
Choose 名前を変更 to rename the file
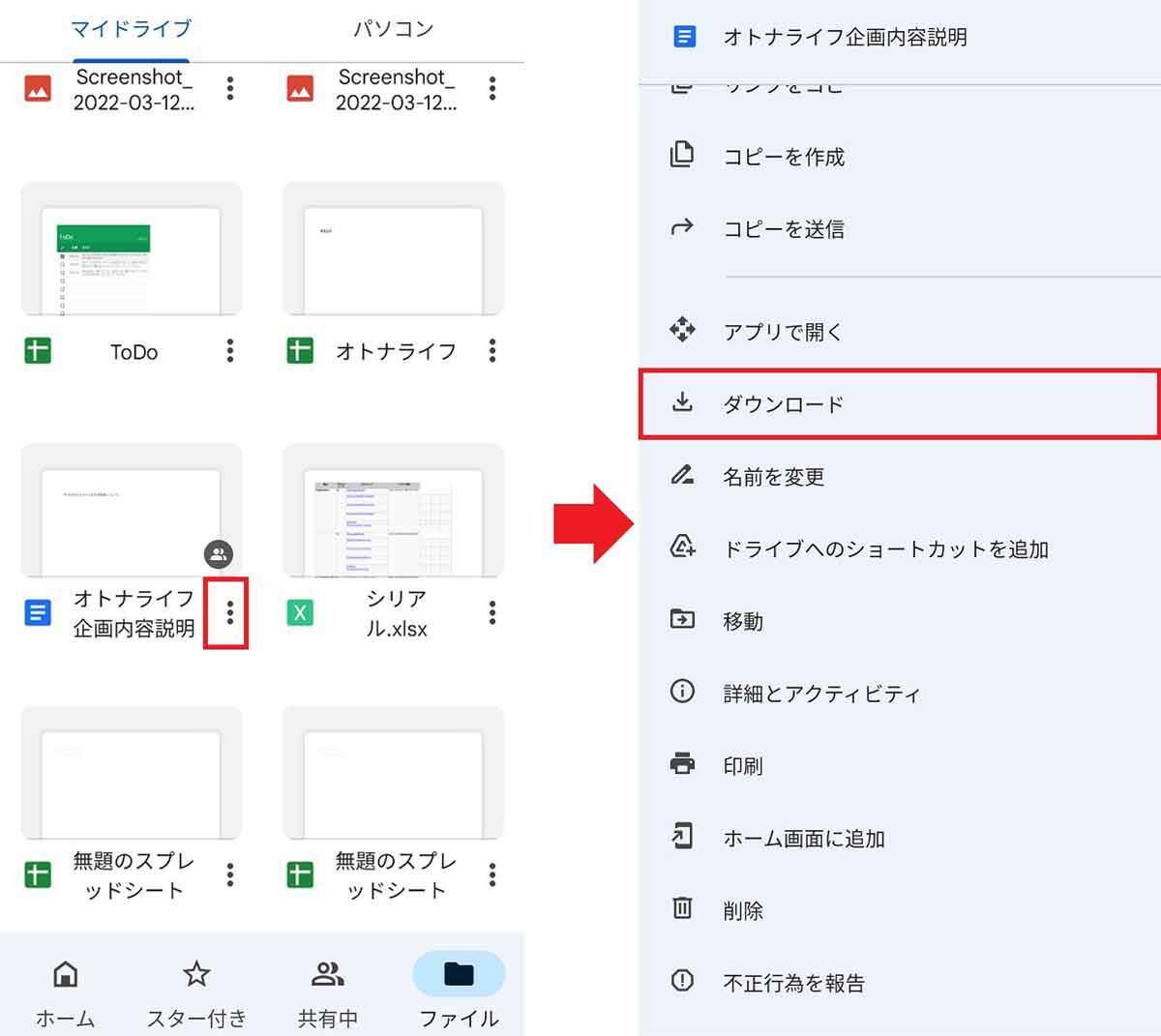(774, 476)
